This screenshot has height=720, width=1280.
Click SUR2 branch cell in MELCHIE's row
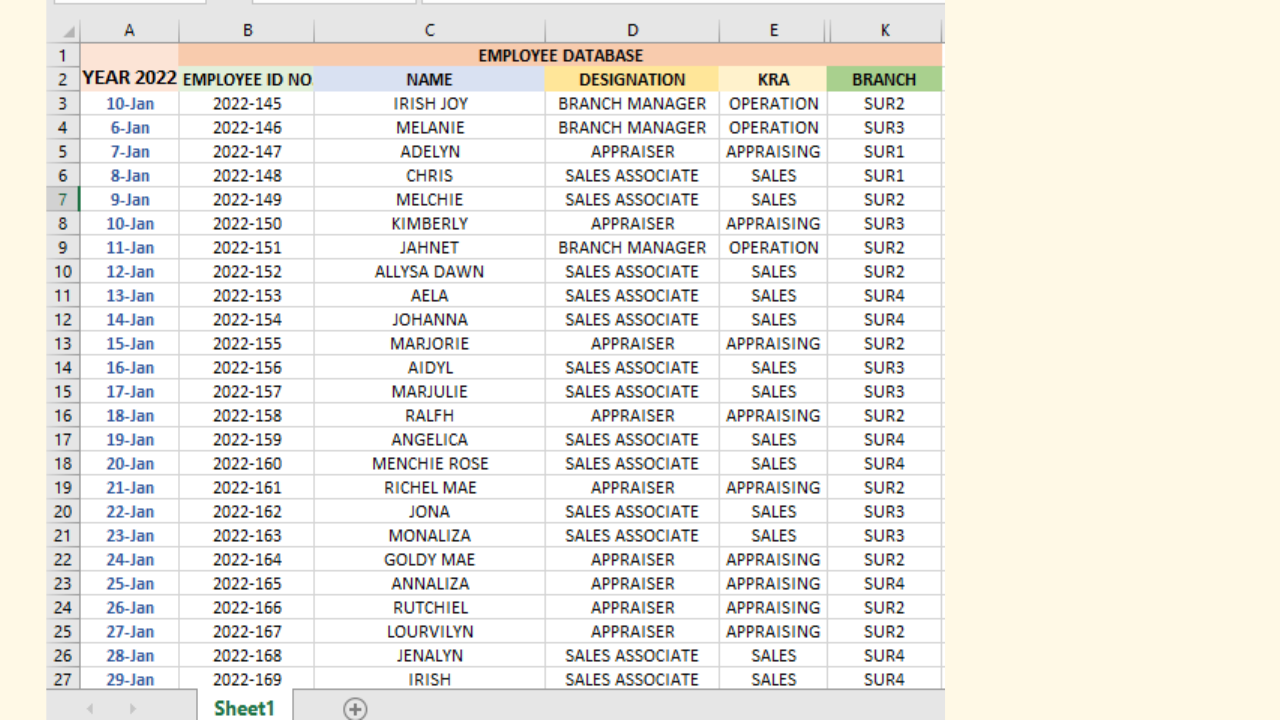(x=885, y=200)
